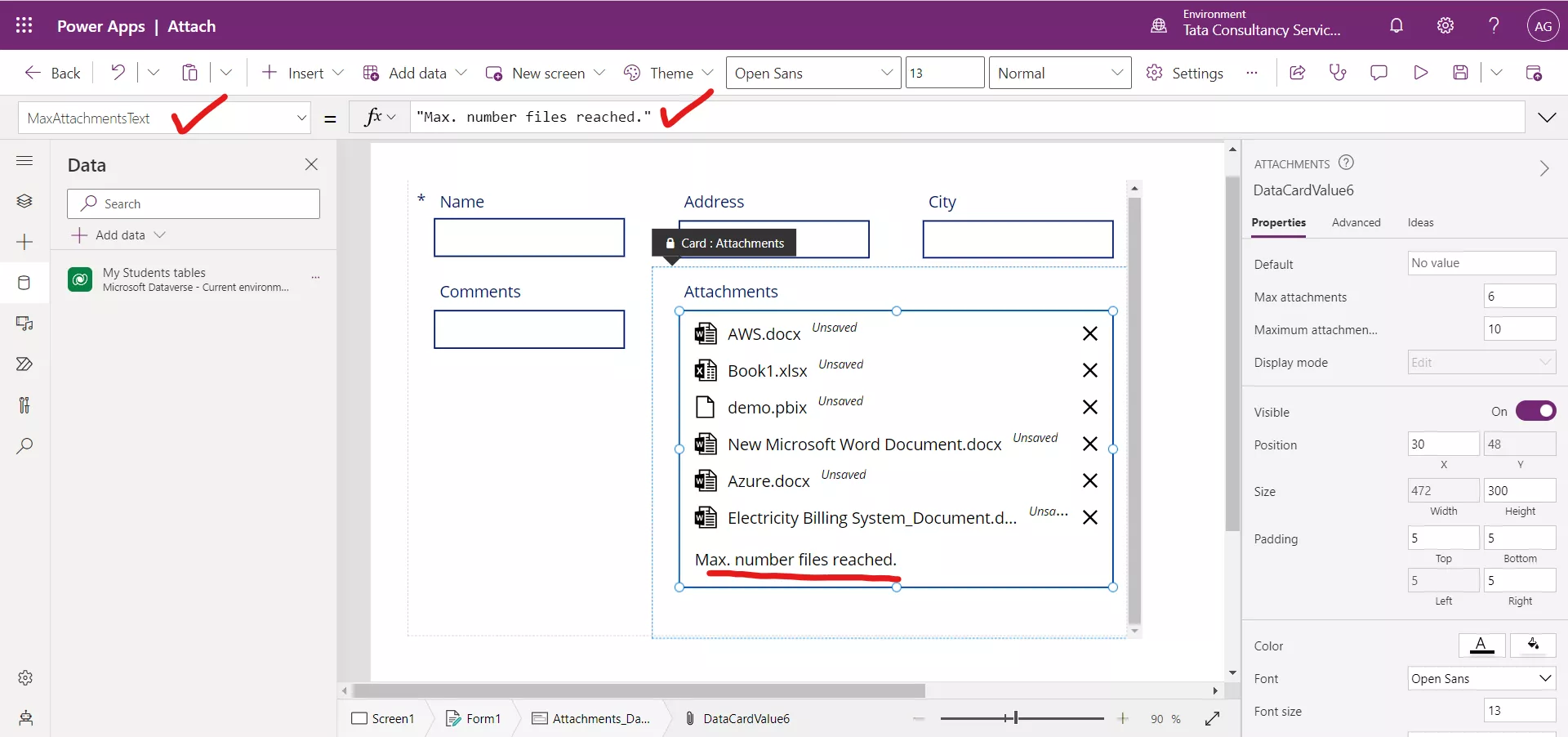The image size is (1568, 737).
Task: Open the App checker stethoscope icon
Action: 1339,72
